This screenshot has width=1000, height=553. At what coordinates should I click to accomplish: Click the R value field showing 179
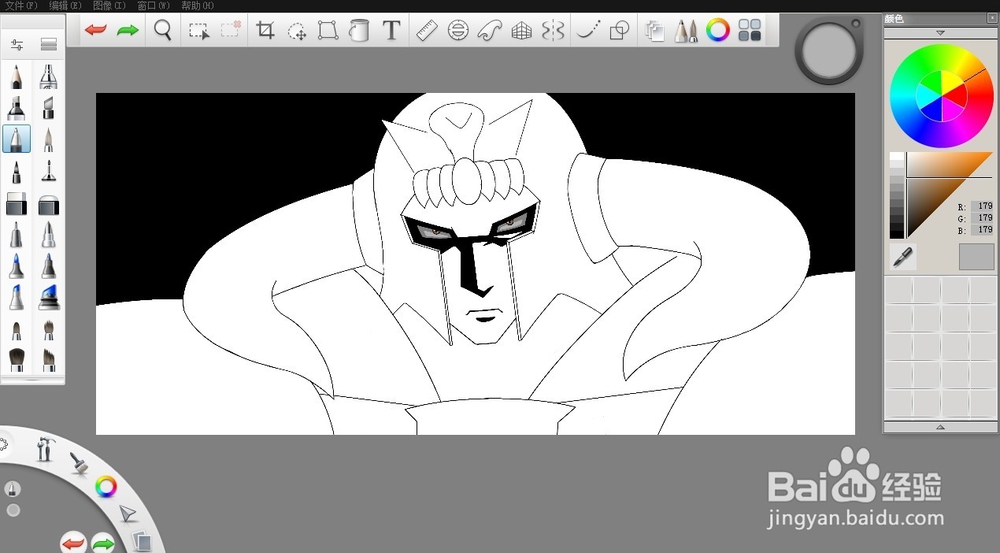(982, 206)
